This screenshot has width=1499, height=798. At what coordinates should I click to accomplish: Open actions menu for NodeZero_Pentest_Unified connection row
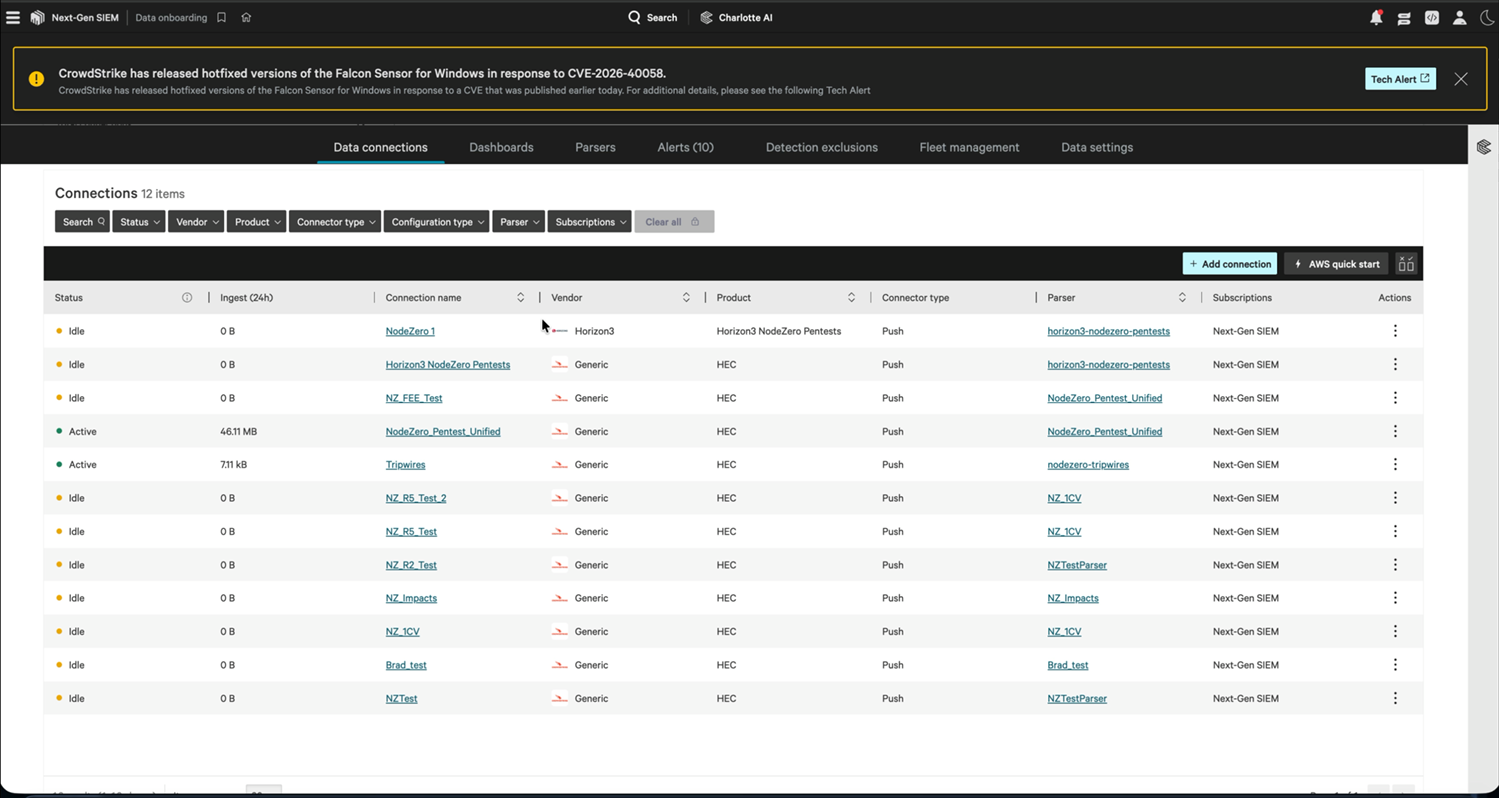click(x=1395, y=432)
